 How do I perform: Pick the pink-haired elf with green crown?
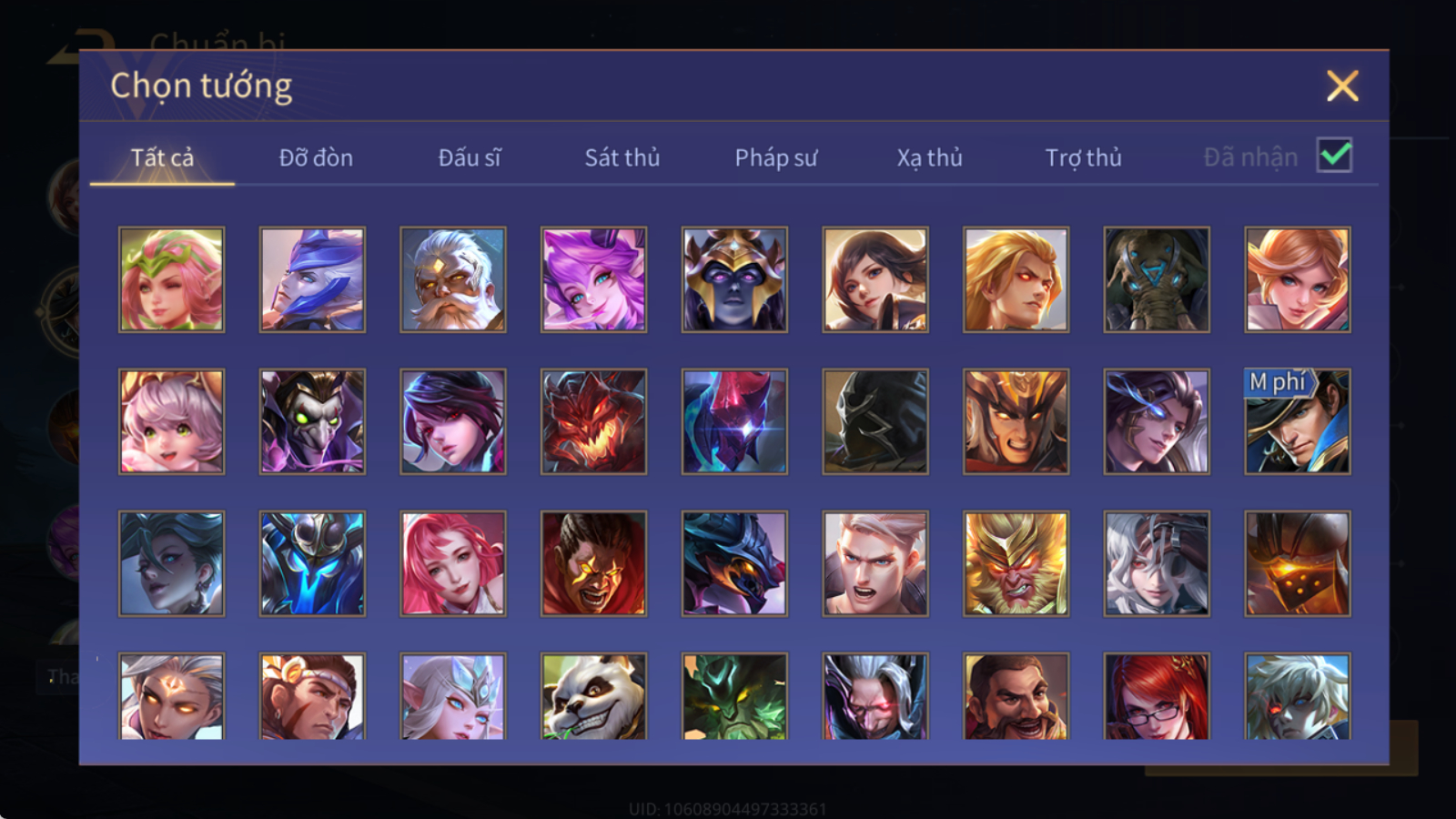pos(171,279)
